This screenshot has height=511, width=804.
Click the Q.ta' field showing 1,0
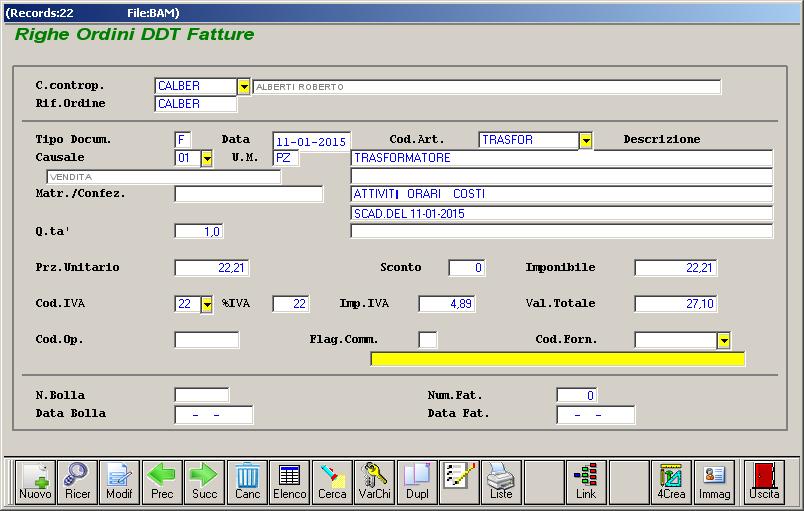(198, 232)
